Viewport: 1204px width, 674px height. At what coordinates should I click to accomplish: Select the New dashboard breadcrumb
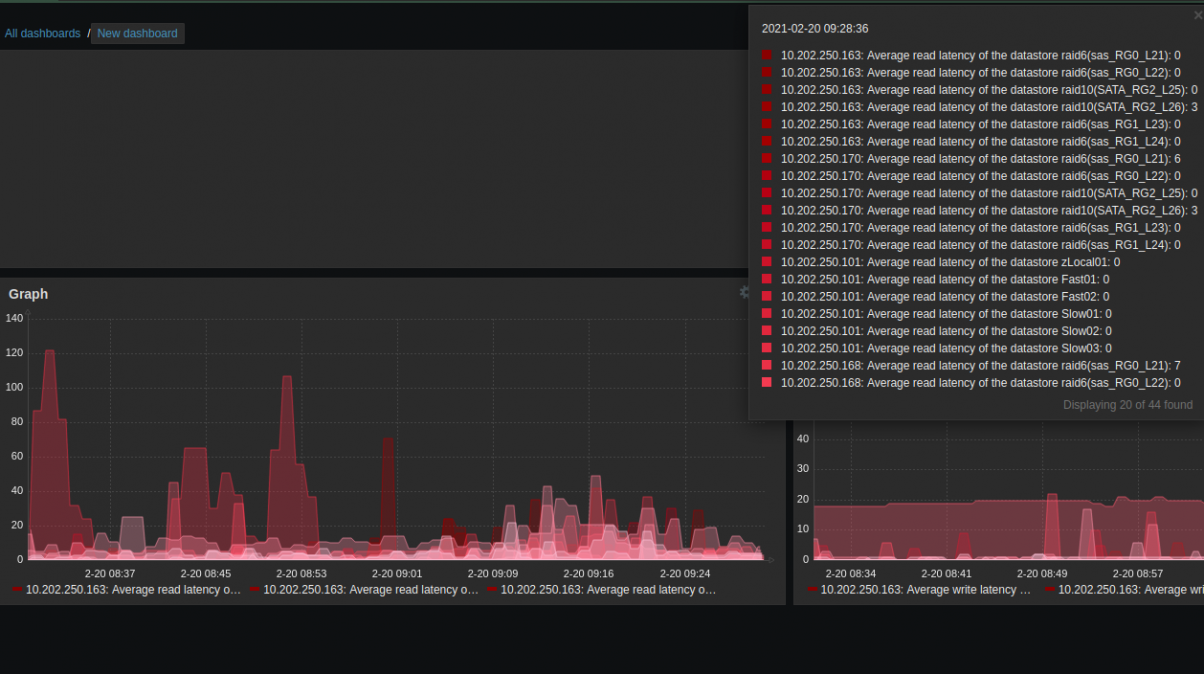137,34
